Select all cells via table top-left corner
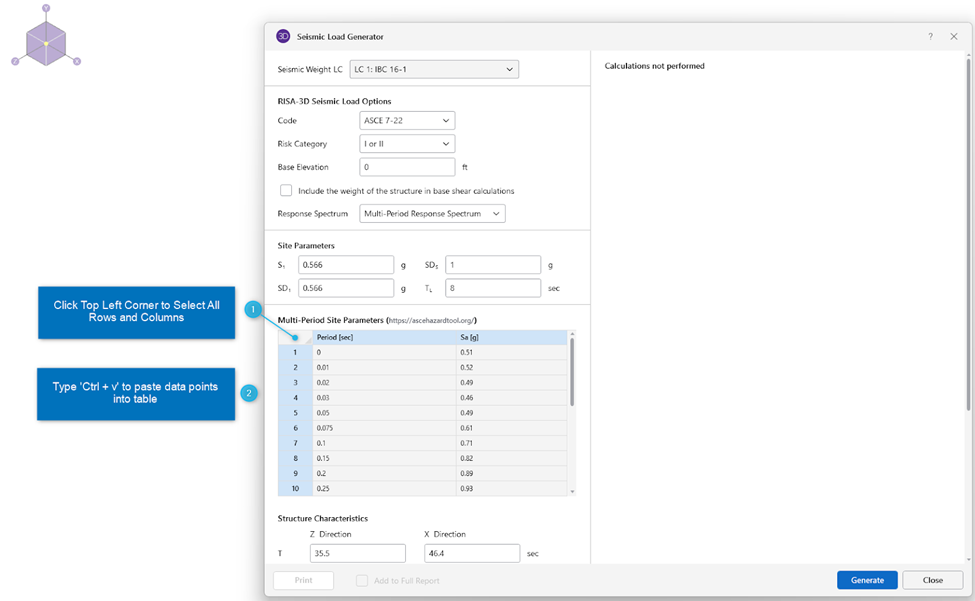Viewport: 975px width, 601px height. click(295, 337)
